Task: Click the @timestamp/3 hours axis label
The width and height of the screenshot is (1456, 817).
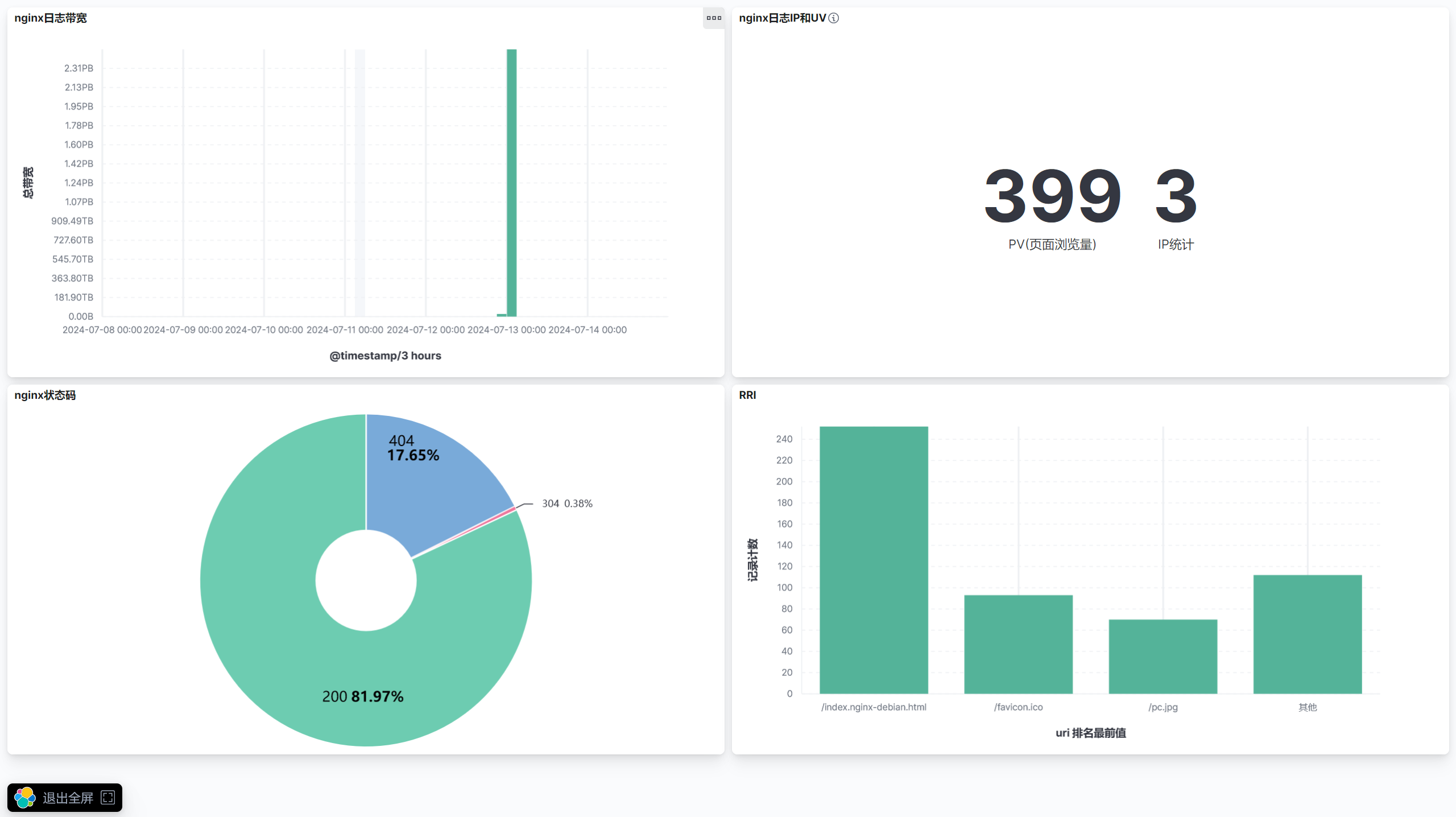Action: (x=385, y=356)
